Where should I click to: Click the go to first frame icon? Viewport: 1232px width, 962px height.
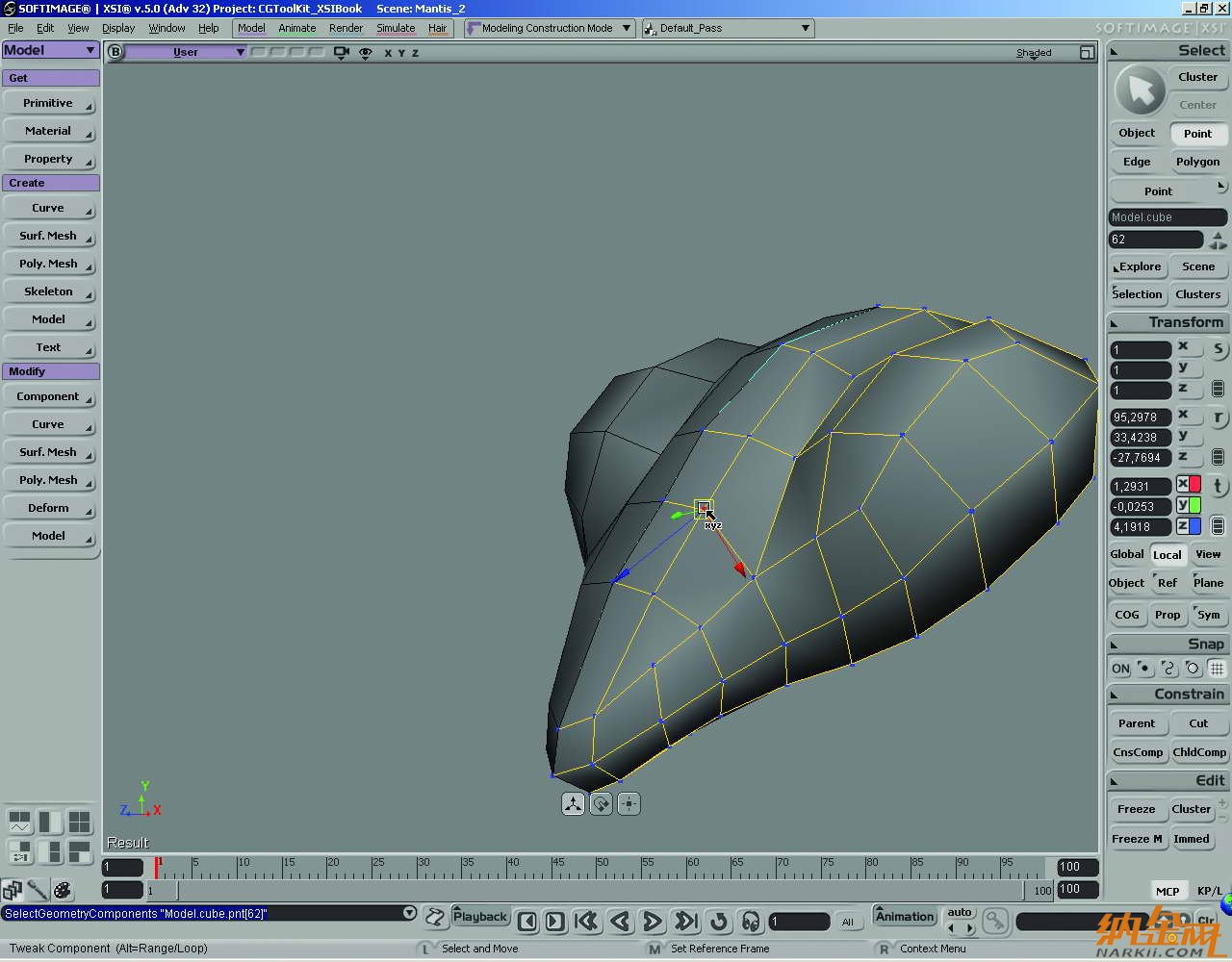click(x=586, y=922)
